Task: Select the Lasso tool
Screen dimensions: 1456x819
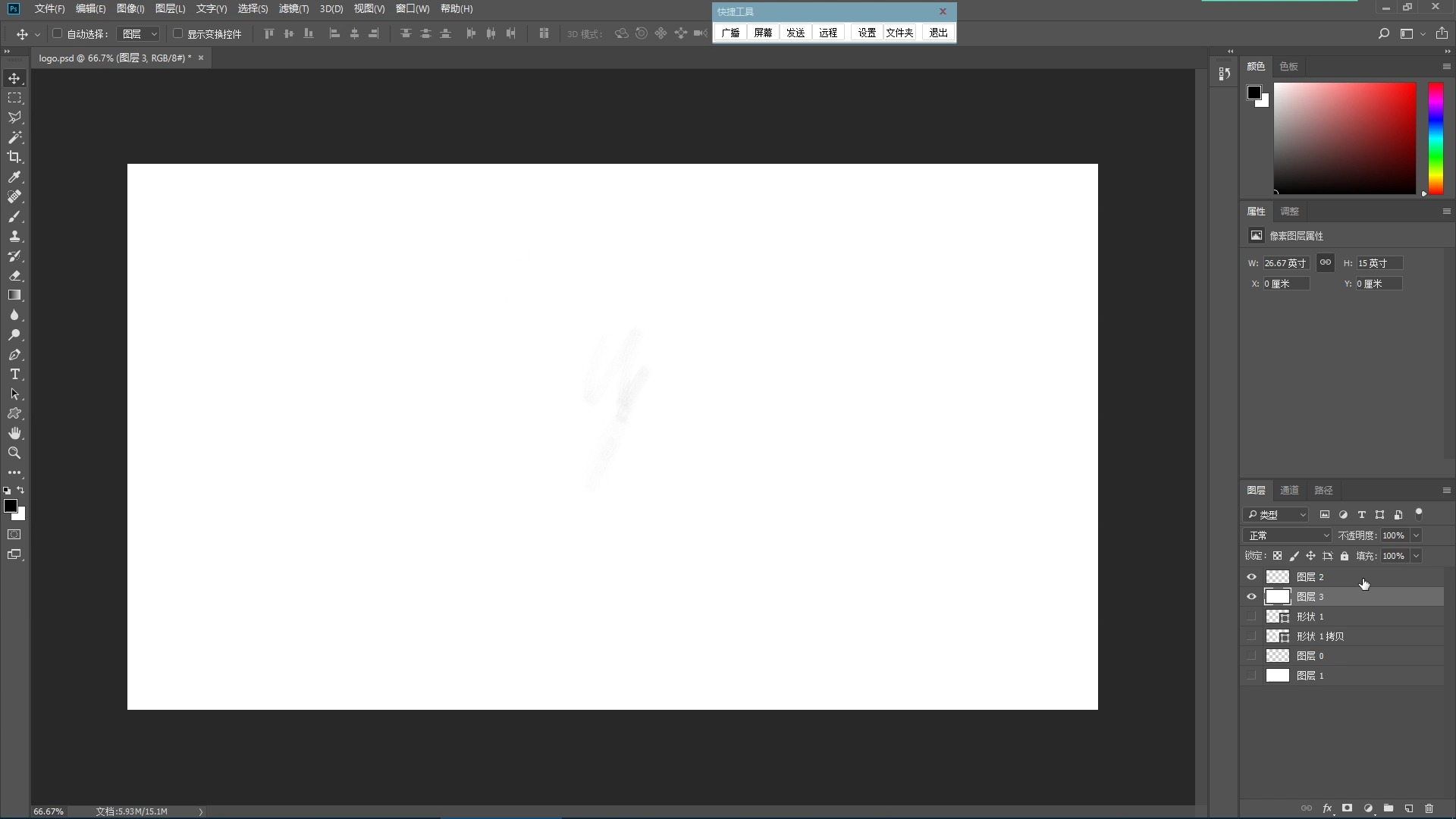Action: [14, 118]
